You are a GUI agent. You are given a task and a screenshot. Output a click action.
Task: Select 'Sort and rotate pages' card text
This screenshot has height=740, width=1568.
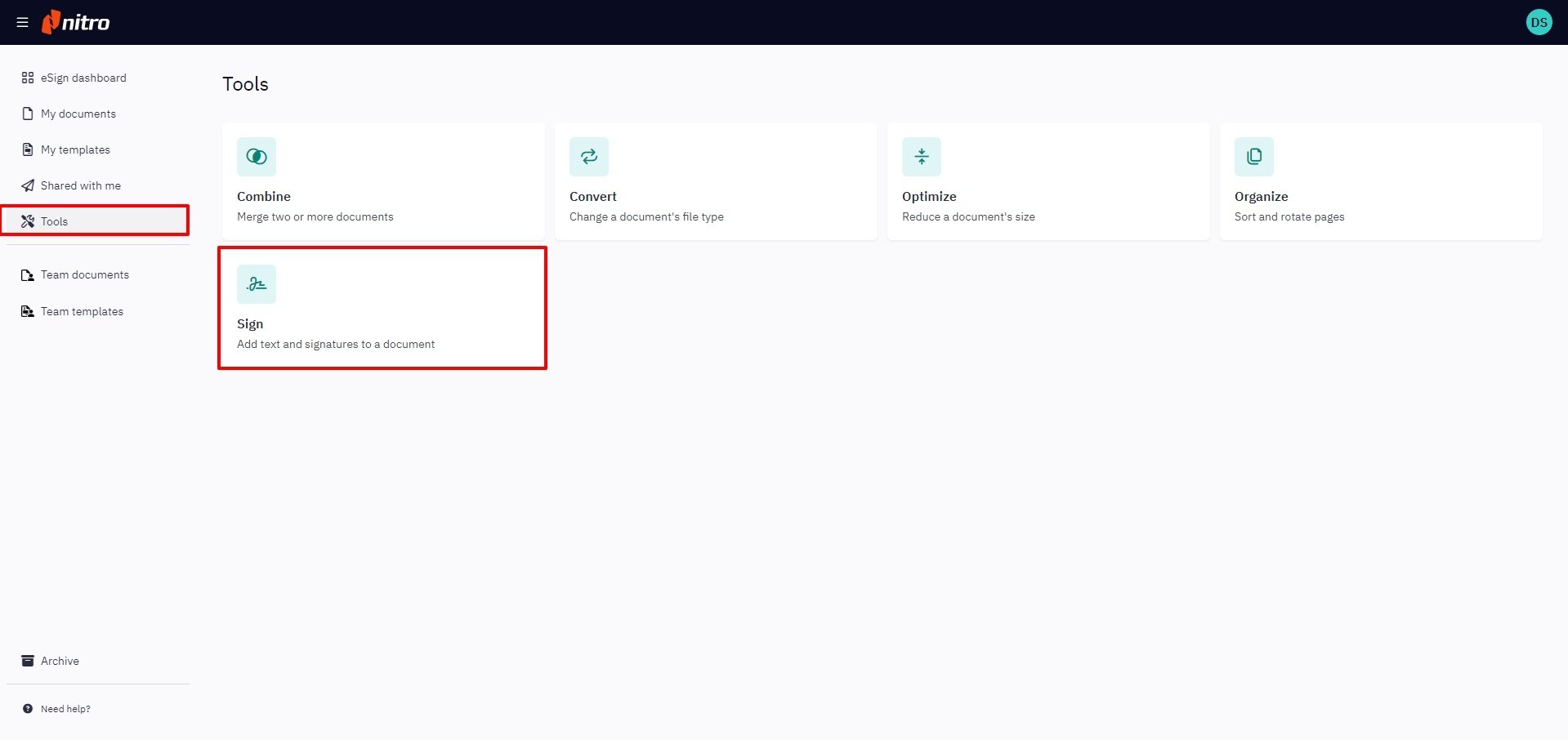(x=1289, y=216)
